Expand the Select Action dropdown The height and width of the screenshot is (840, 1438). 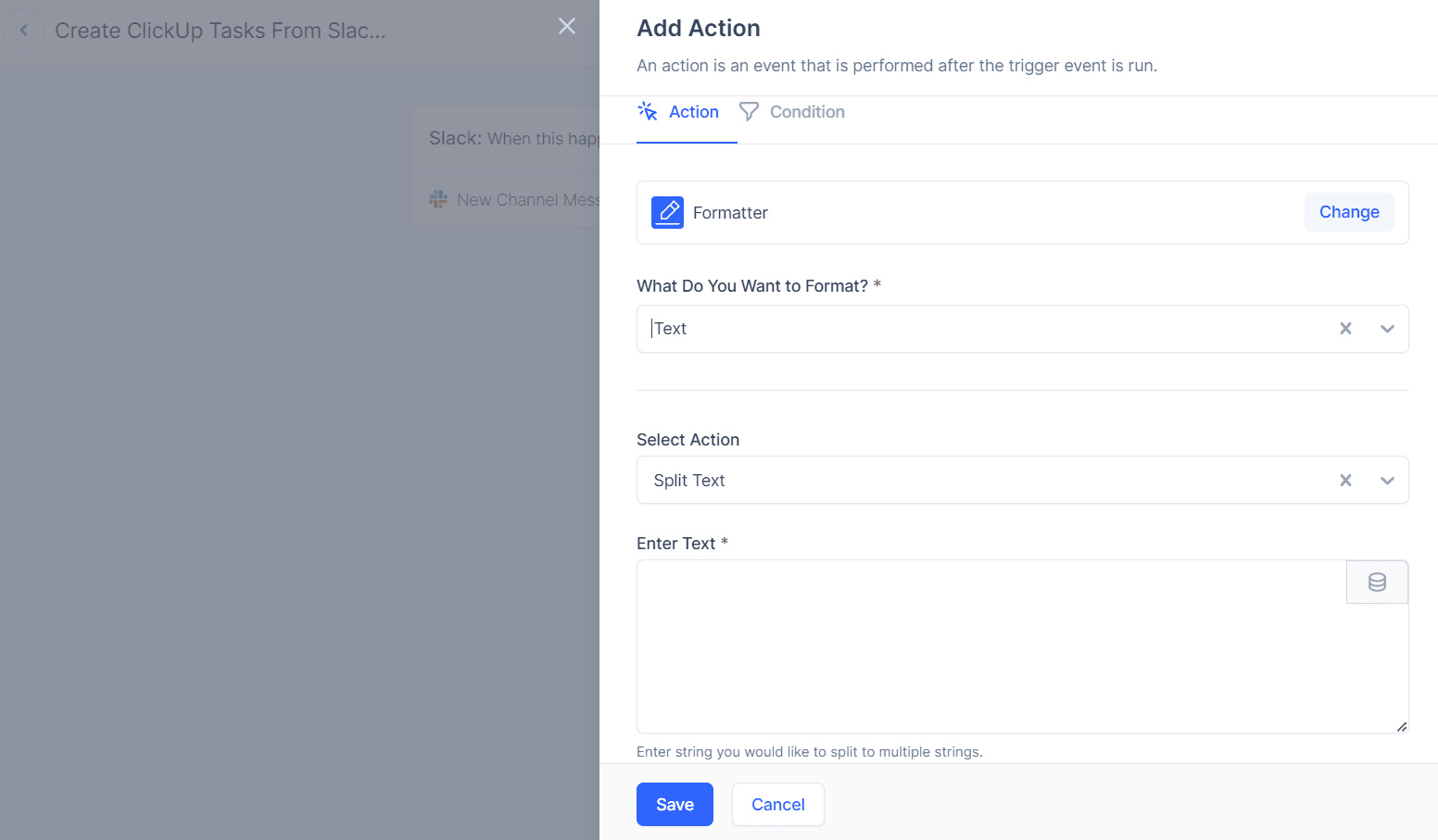tap(1387, 480)
